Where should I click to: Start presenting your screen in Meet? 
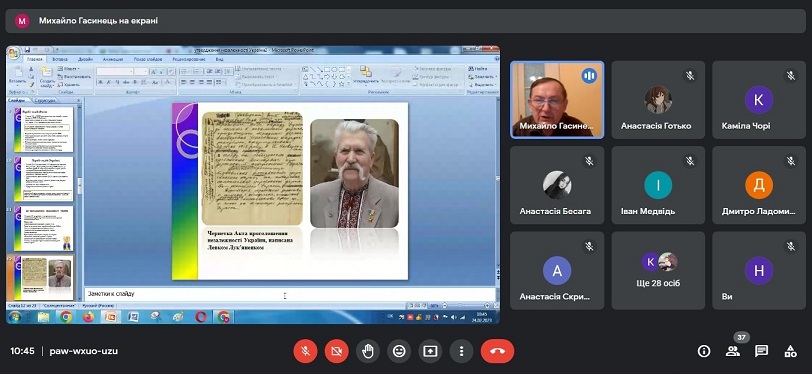click(430, 351)
